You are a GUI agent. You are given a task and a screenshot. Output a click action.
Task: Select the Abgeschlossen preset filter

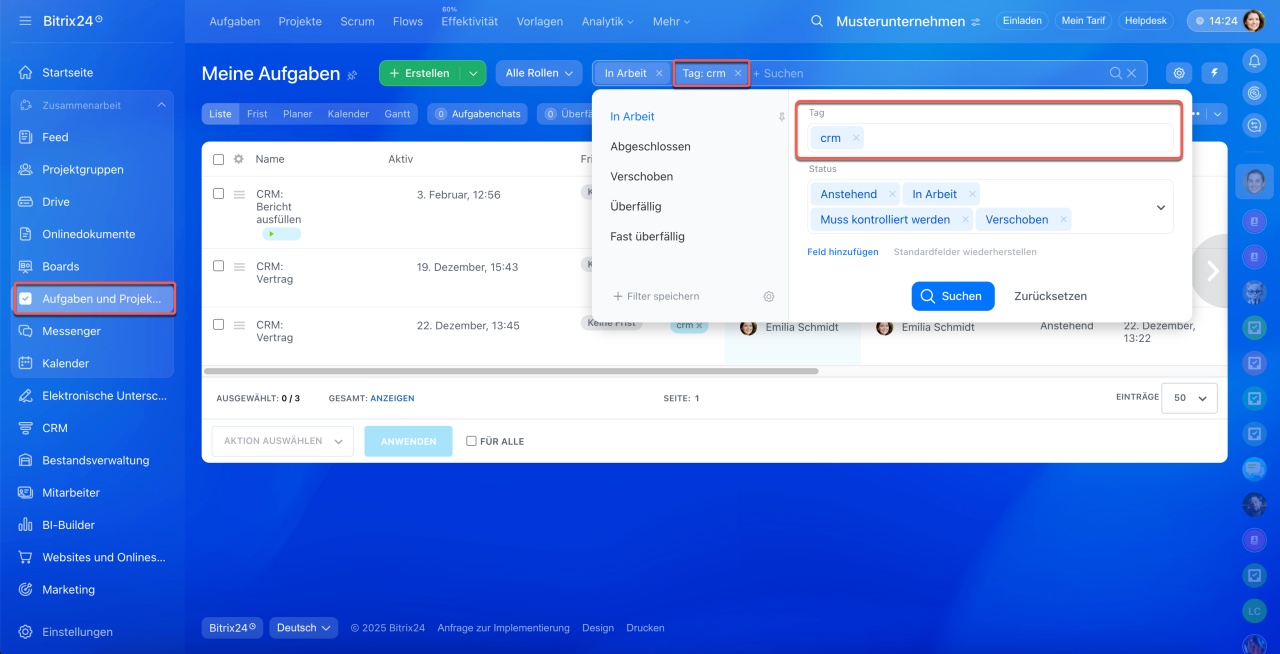650,147
